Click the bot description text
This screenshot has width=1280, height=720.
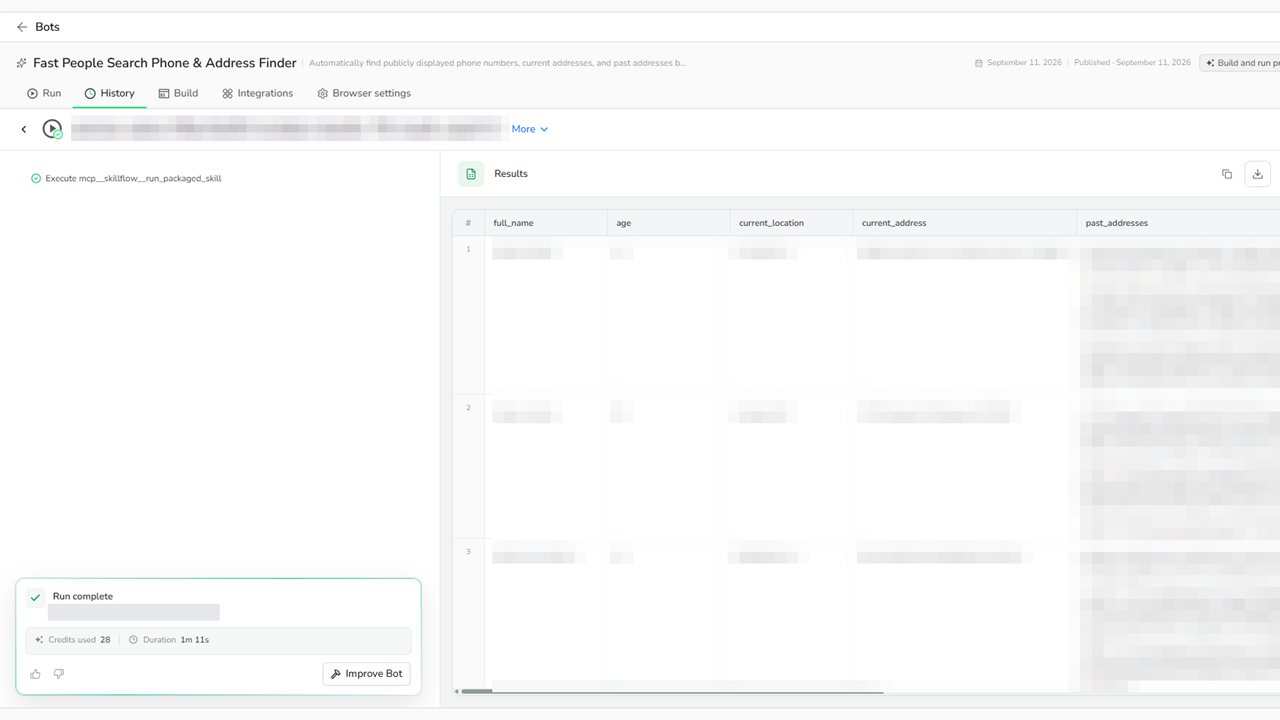pyautogui.click(x=497, y=63)
